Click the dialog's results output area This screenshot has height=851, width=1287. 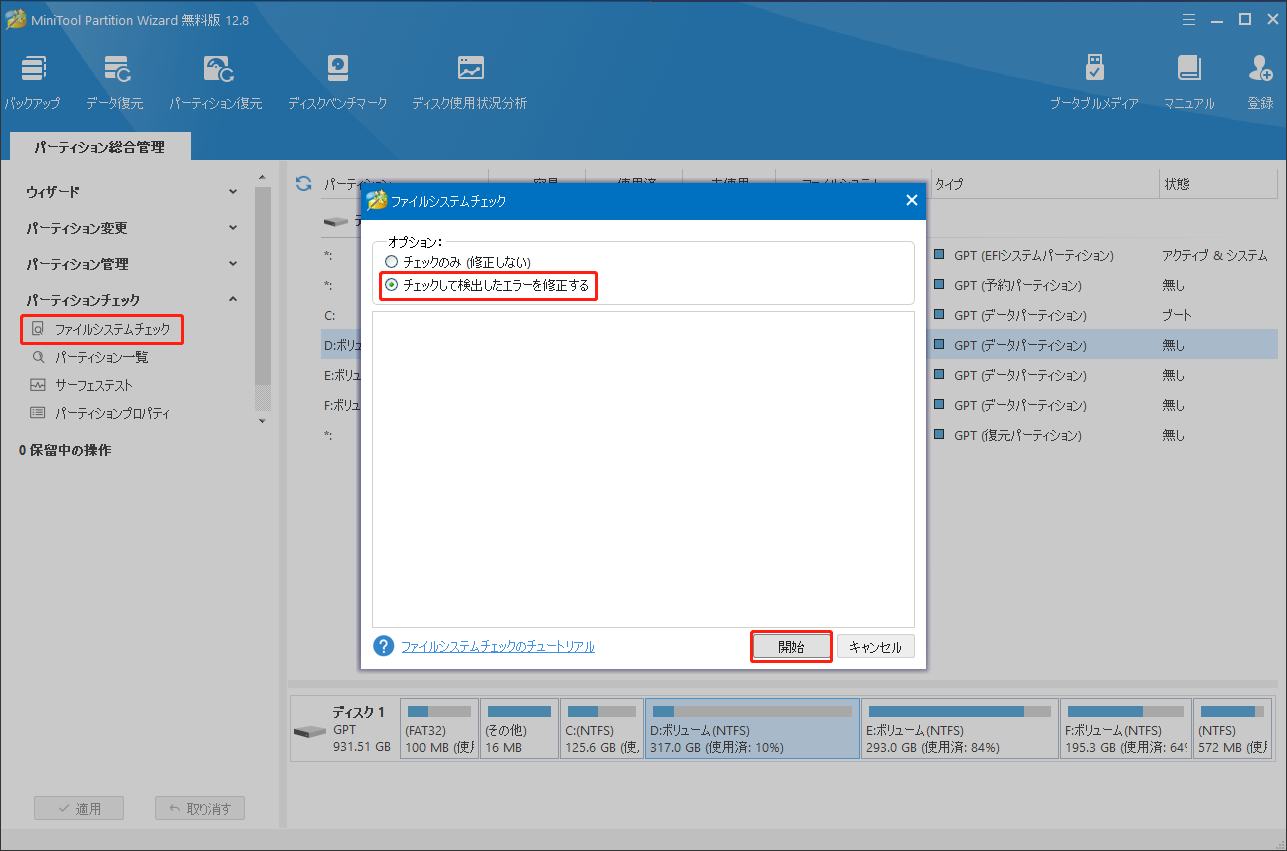(x=643, y=469)
